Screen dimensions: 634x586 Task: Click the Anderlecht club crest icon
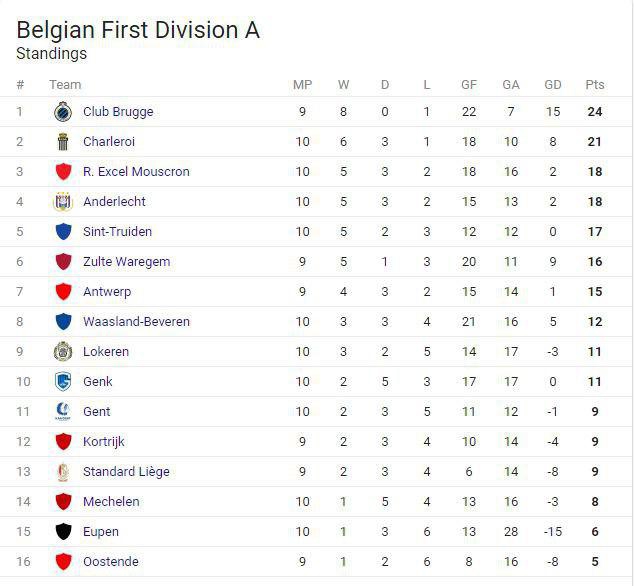[x=64, y=202]
